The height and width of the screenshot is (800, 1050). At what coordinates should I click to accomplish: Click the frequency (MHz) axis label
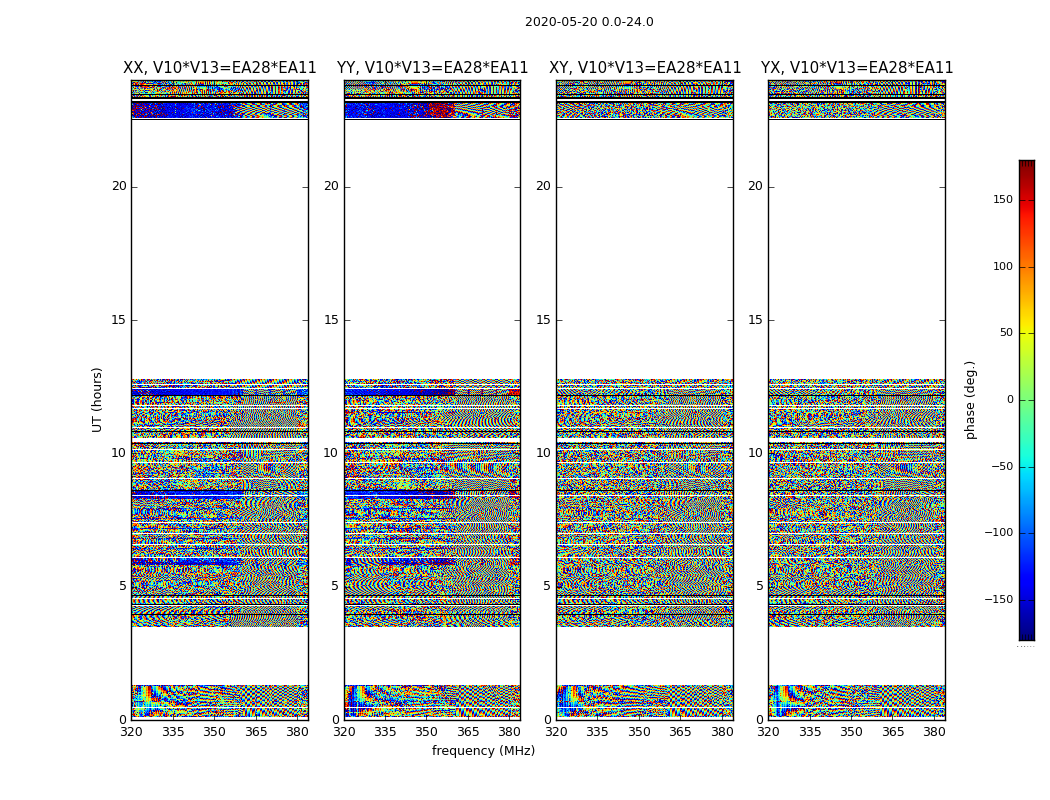tap(483, 750)
